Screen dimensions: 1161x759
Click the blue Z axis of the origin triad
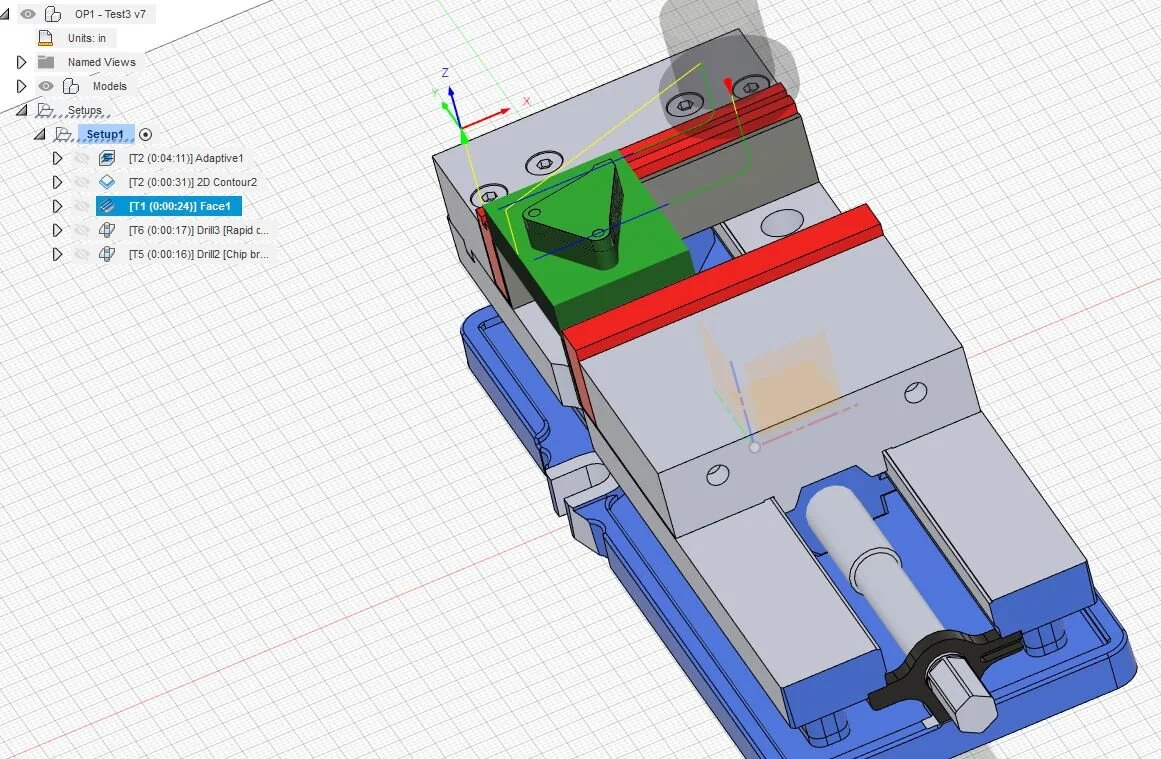pyautogui.click(x=453, y=106)
